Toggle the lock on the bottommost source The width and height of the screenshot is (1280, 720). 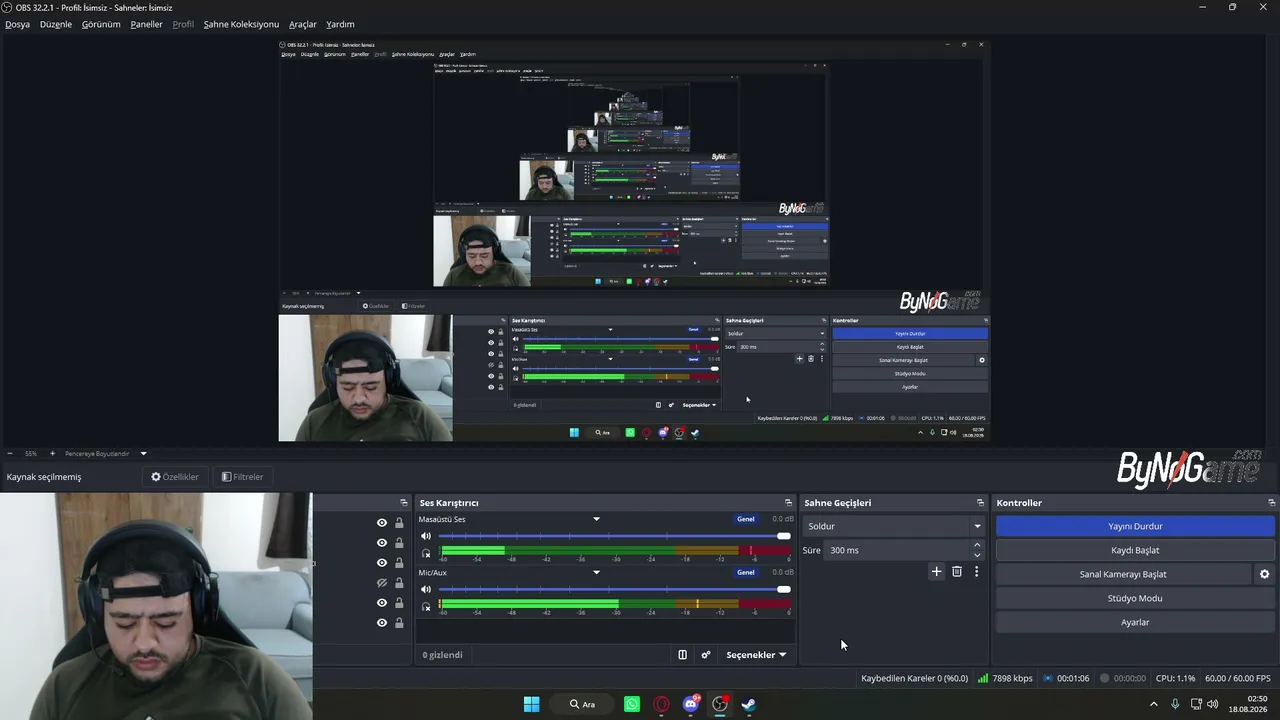click(399, 623)
